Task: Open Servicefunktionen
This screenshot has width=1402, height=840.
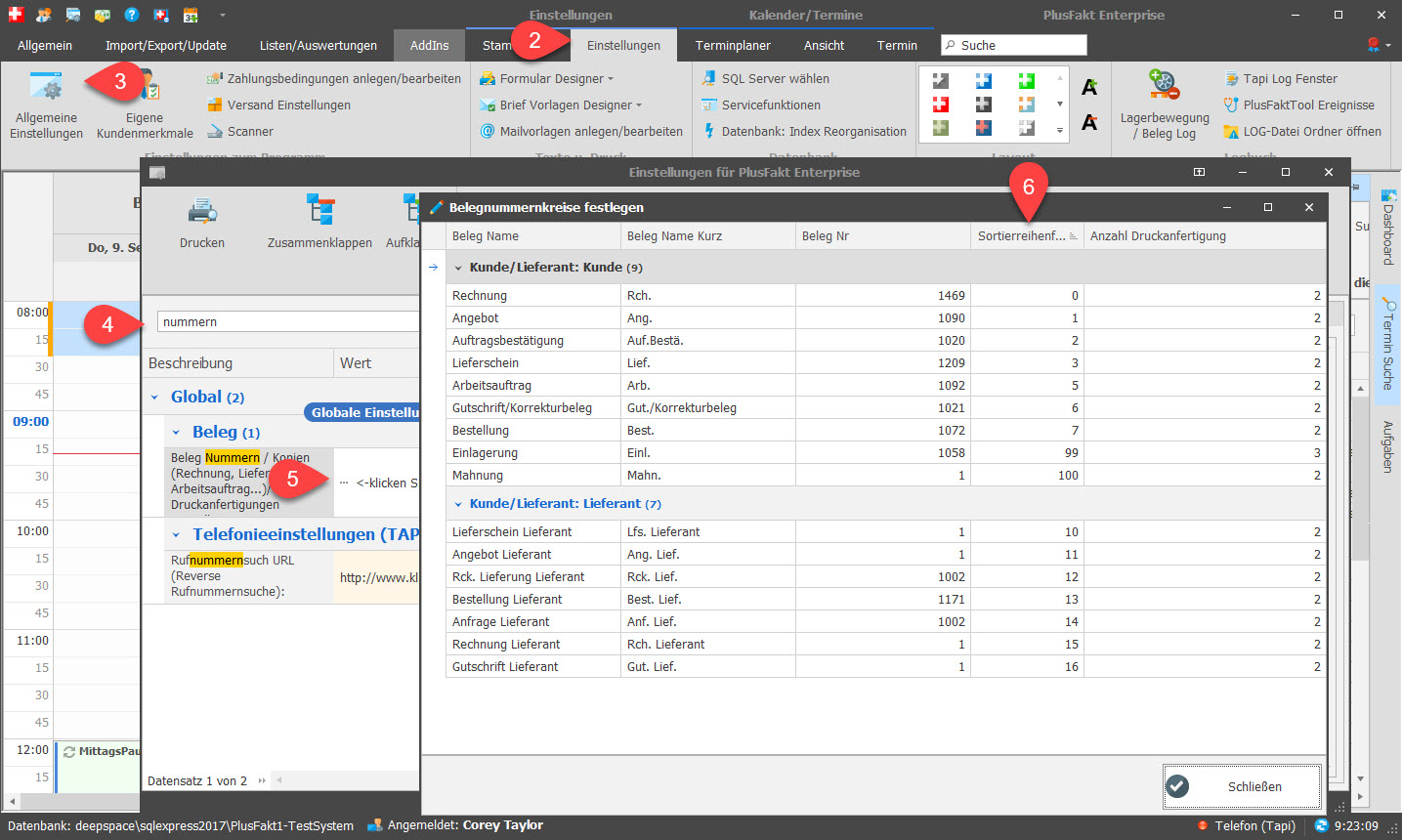Action: point(760,105)
